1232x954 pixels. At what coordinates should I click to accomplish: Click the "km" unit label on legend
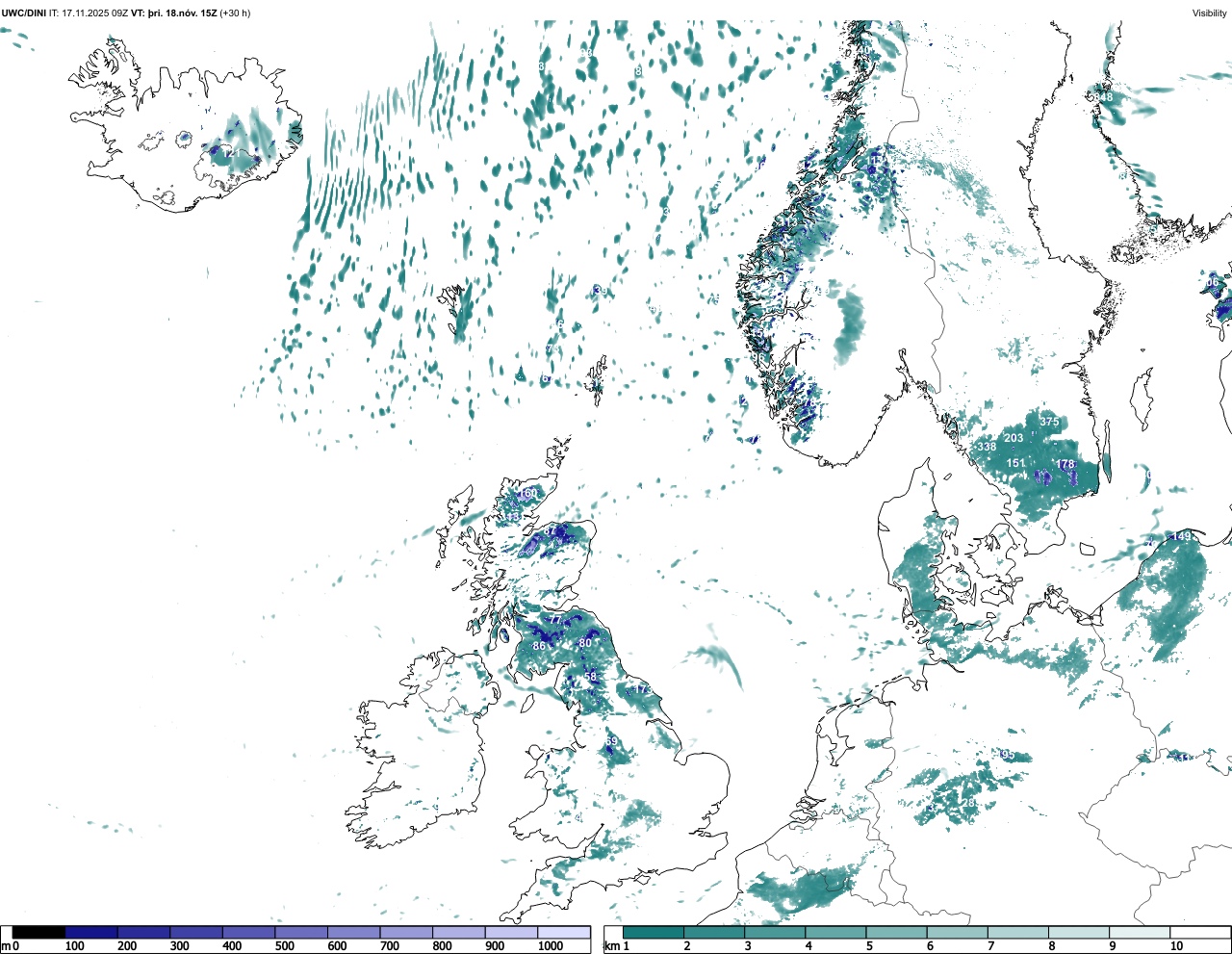click(x=612, y=946)
